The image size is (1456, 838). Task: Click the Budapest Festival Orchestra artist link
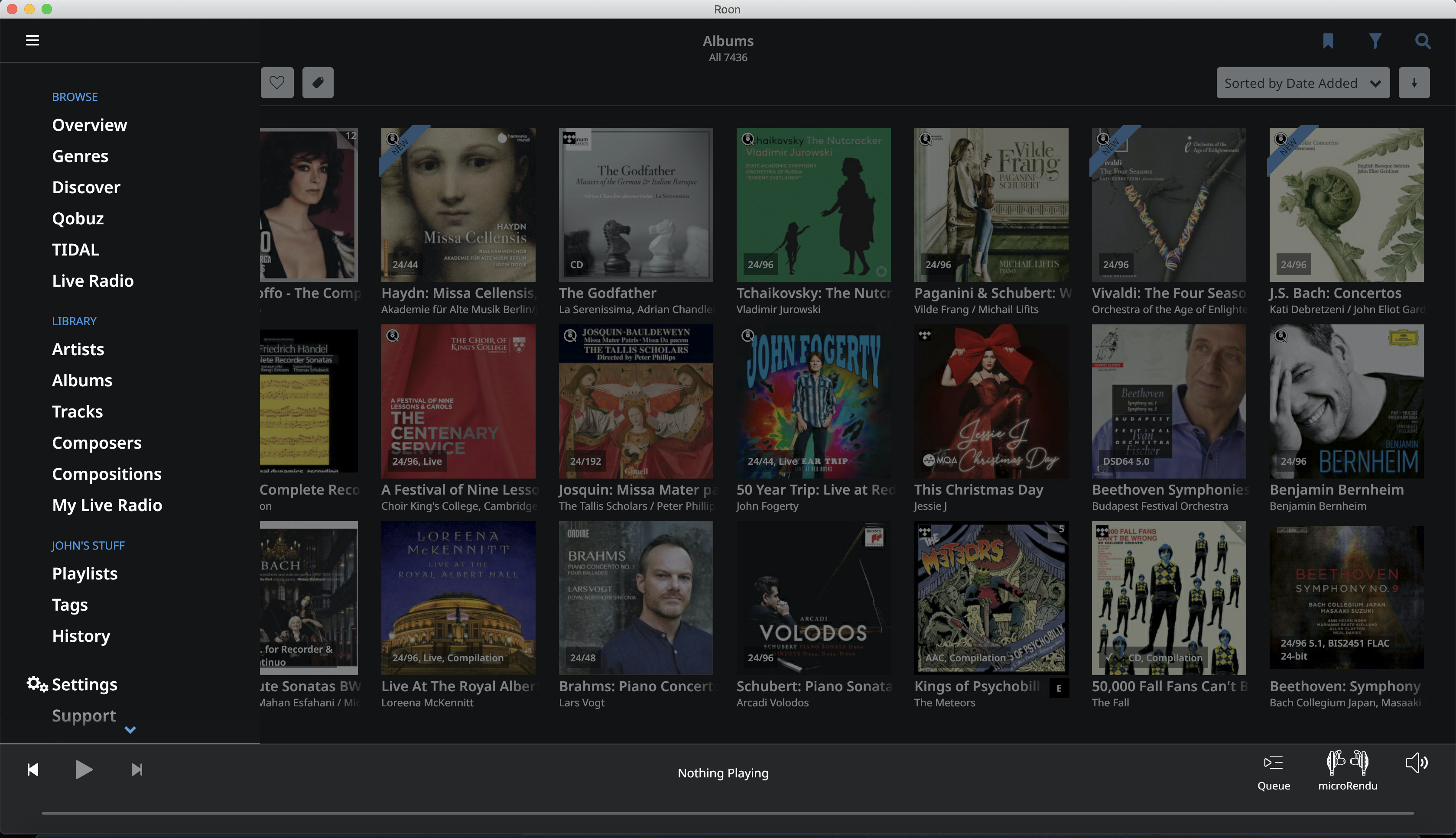[1160, 506]
